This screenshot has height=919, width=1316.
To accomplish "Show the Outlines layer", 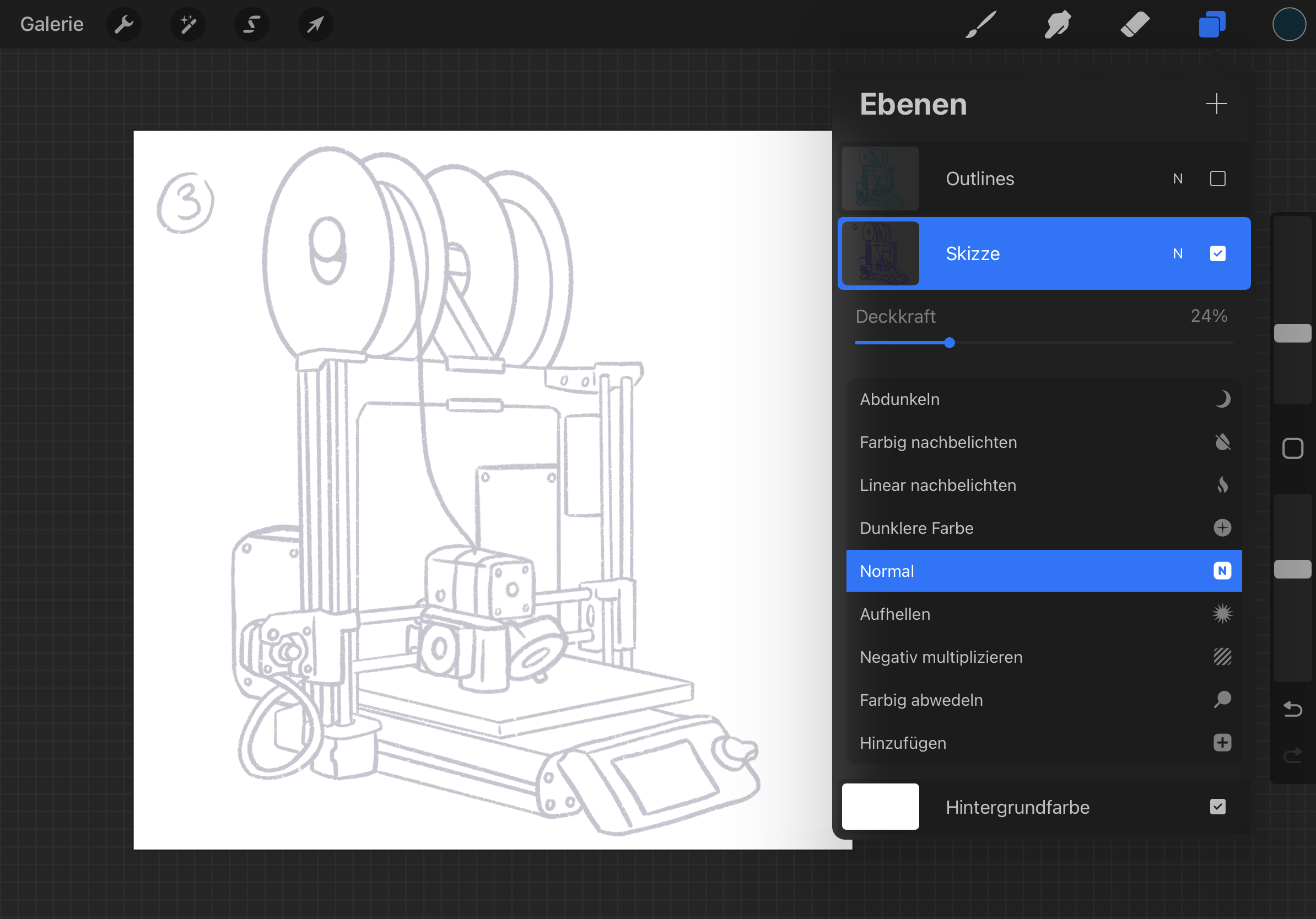I will tap(1217, 179).
